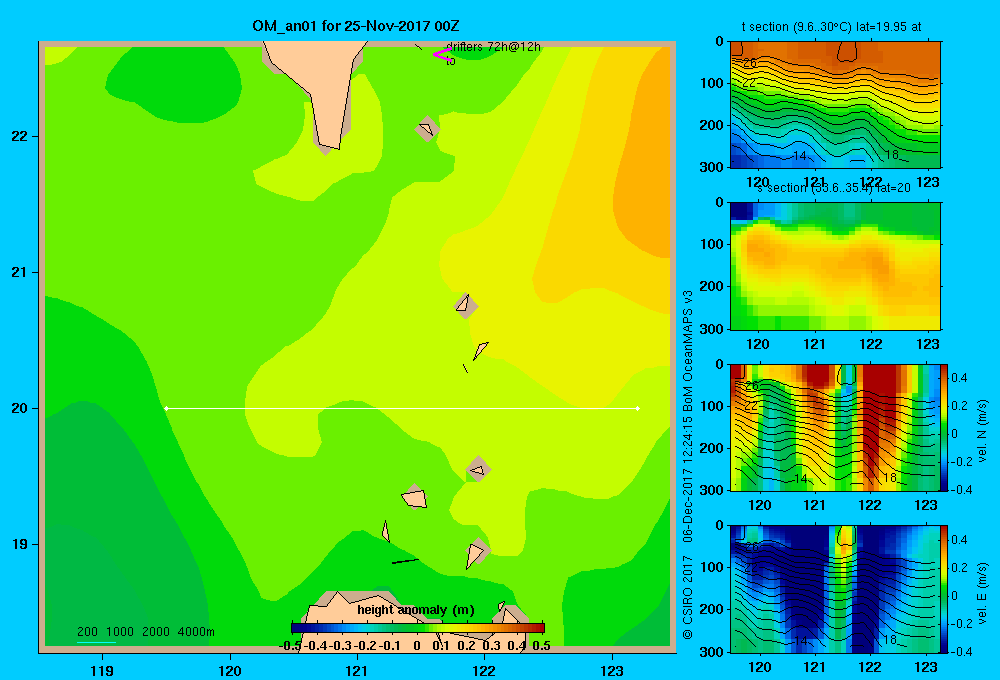Open the temperature section plot

(x=835, y=105)
